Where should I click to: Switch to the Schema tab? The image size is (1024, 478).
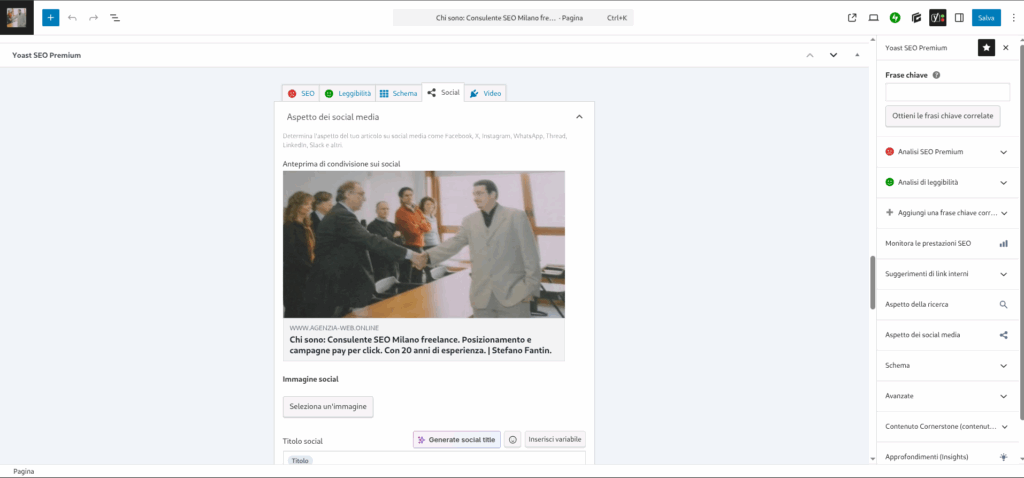(x=398, y=93)
